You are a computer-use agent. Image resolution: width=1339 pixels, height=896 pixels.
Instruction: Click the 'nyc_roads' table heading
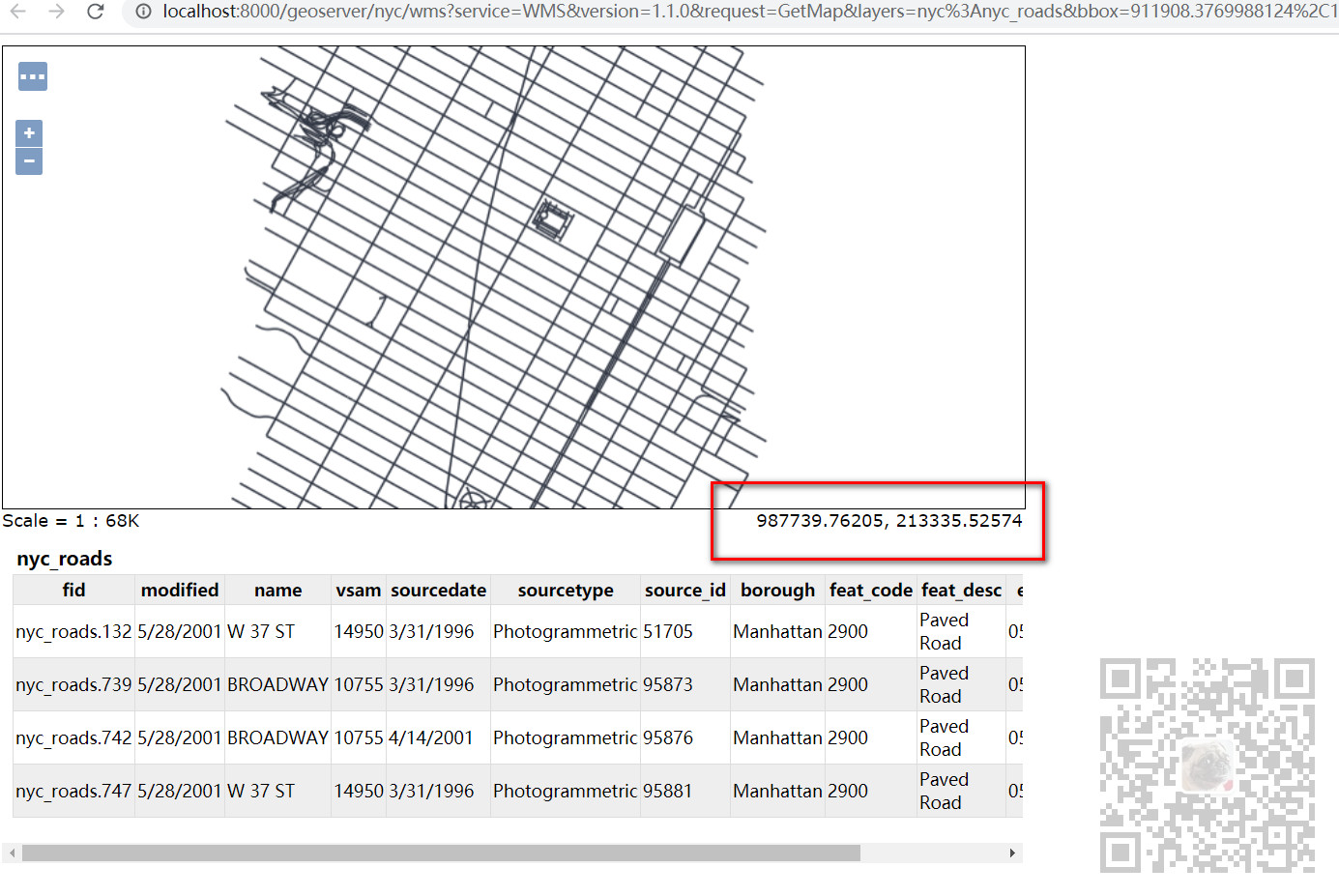click(x=64, y=559)
